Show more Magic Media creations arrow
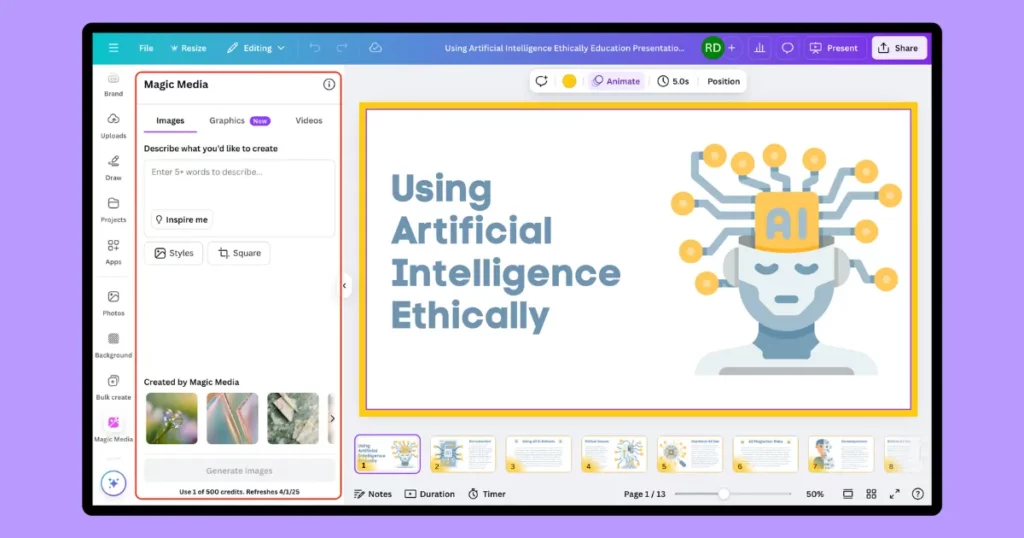The height and width of the screenshot is (538, 1024). click(x=332, y=418)
